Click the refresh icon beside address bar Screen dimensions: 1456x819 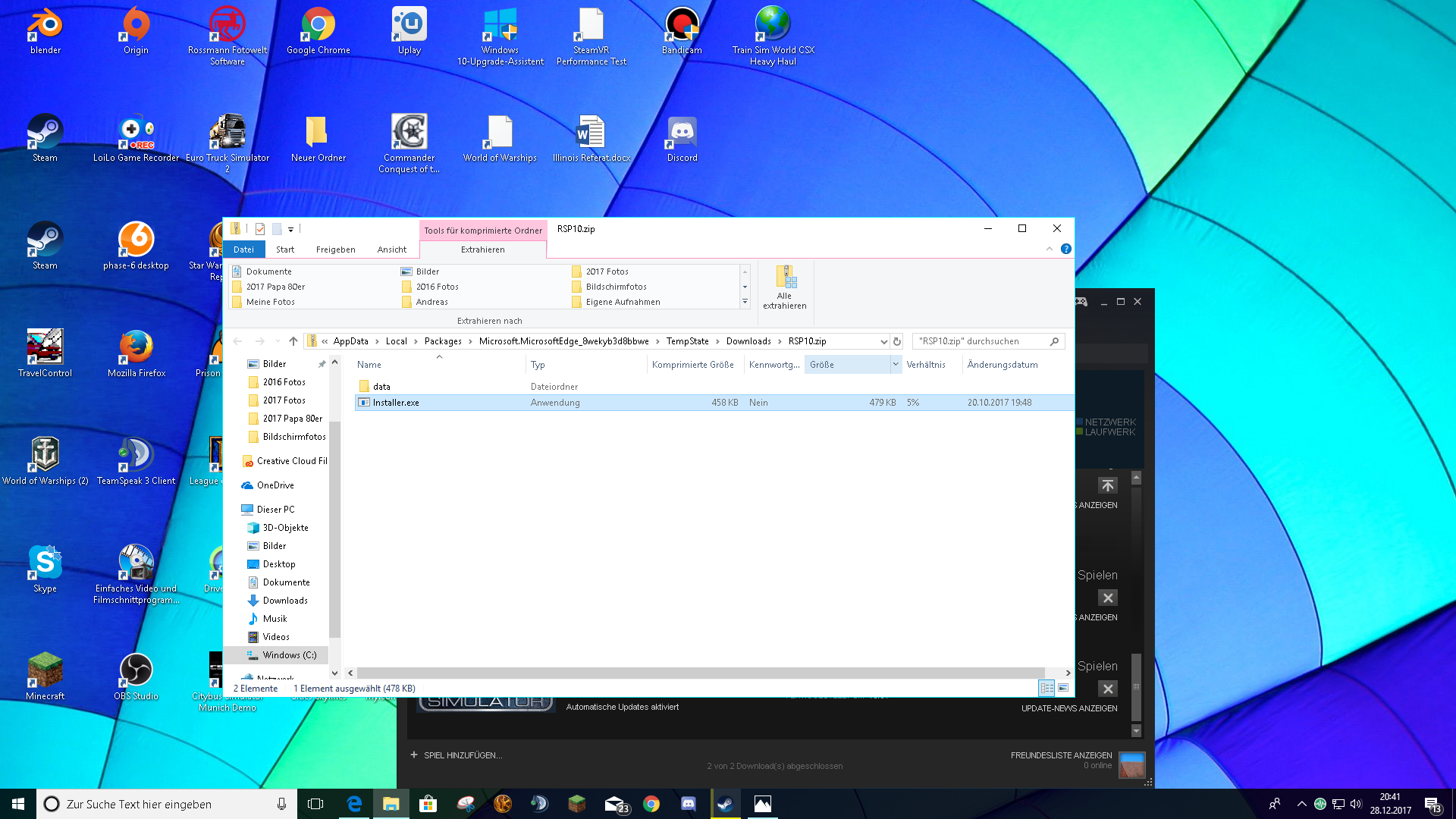[897, 341]
